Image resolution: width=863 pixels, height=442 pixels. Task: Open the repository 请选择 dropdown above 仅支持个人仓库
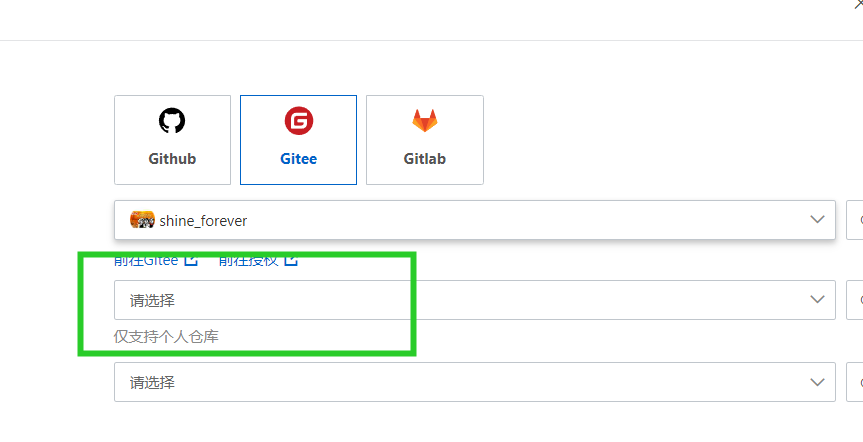point(475,300)
